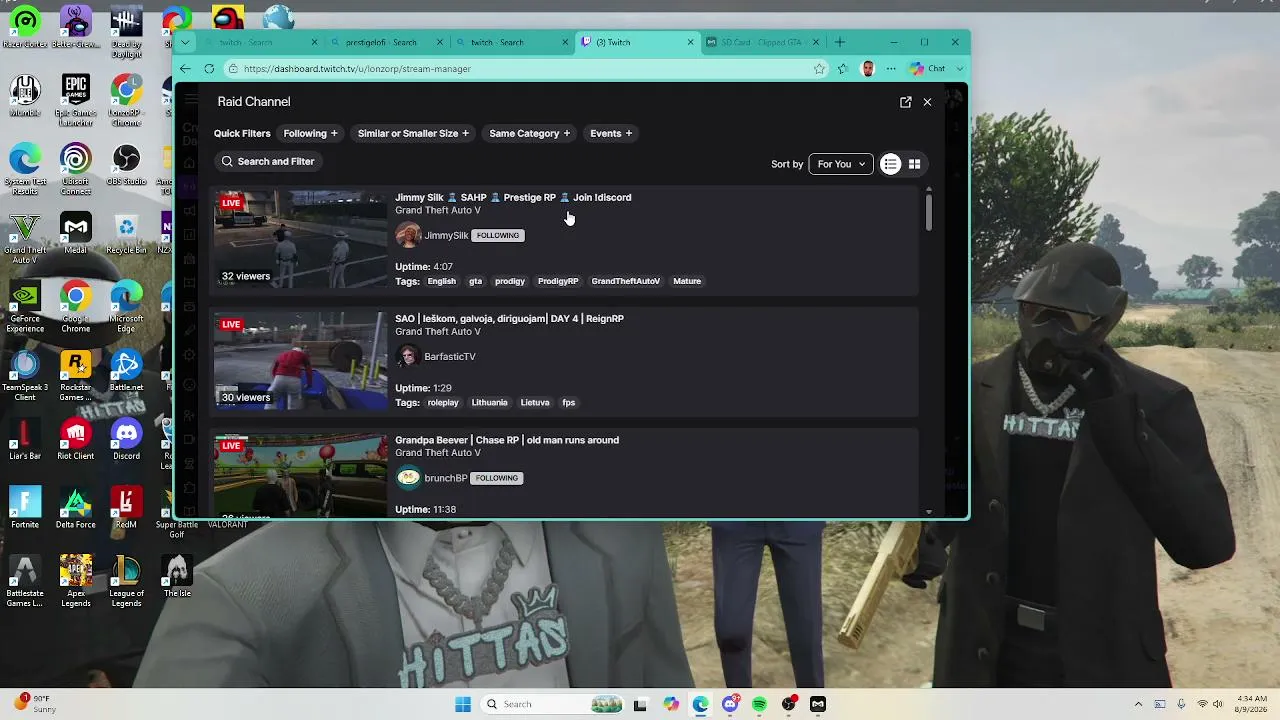Open the browser profile avatar
Image resolution: width=1280 pixels, height=720 pixels.
click(x=867, y=69)
